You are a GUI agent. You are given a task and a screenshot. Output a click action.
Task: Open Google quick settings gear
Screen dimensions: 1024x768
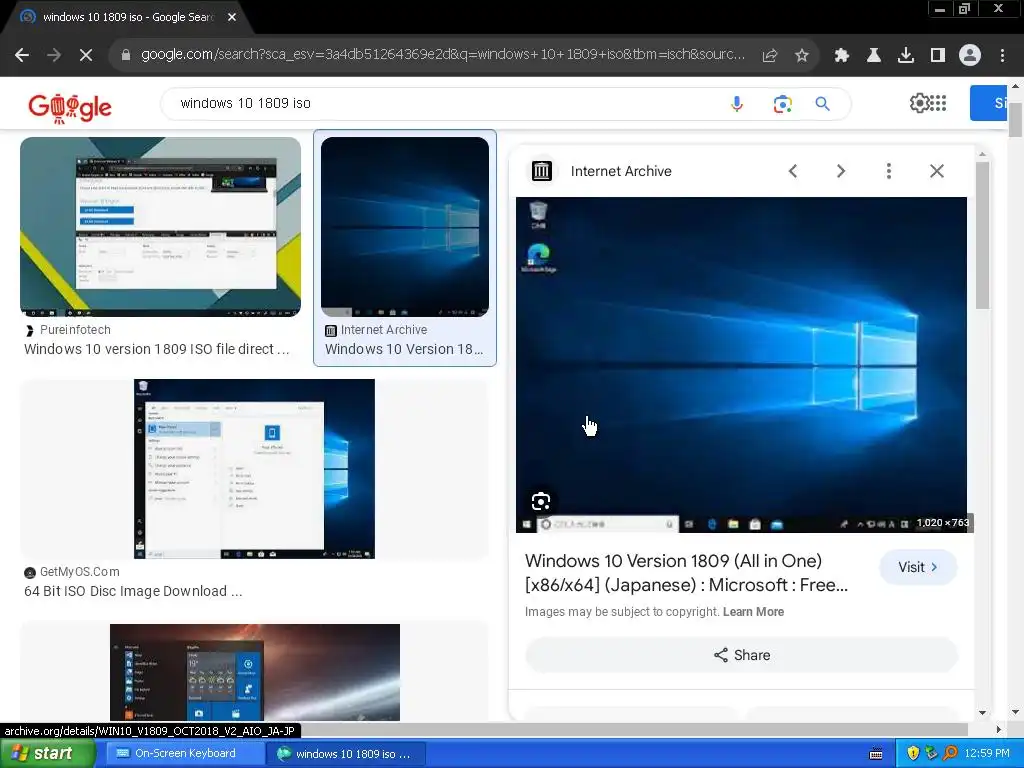[x=919, y=103]
